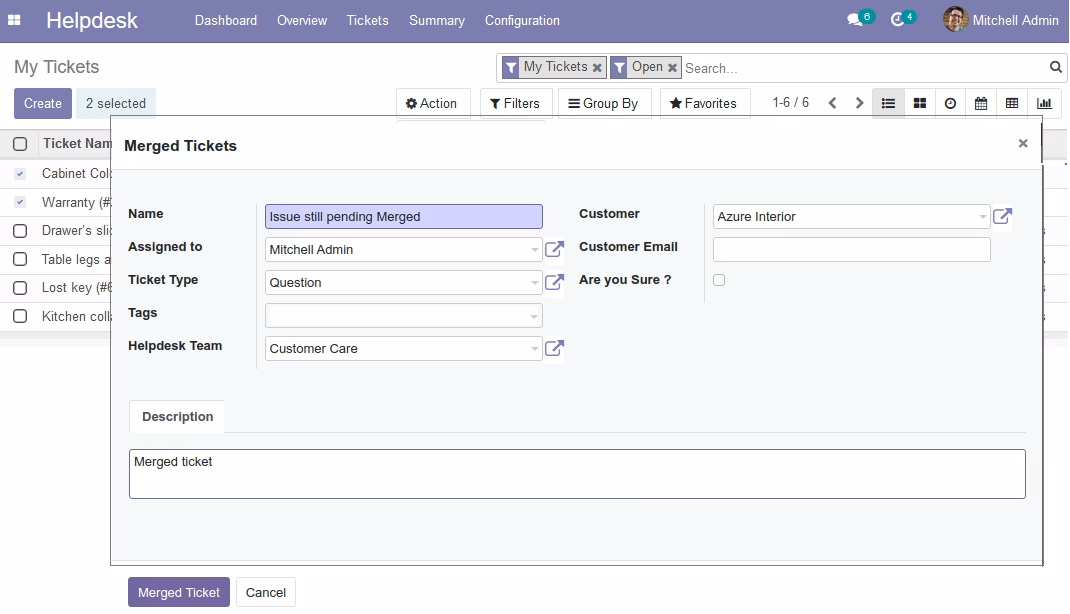This screenshot has height=614, width=1070.
Task: Close the Merged Tickets dialog
Action: (1023, 143)
